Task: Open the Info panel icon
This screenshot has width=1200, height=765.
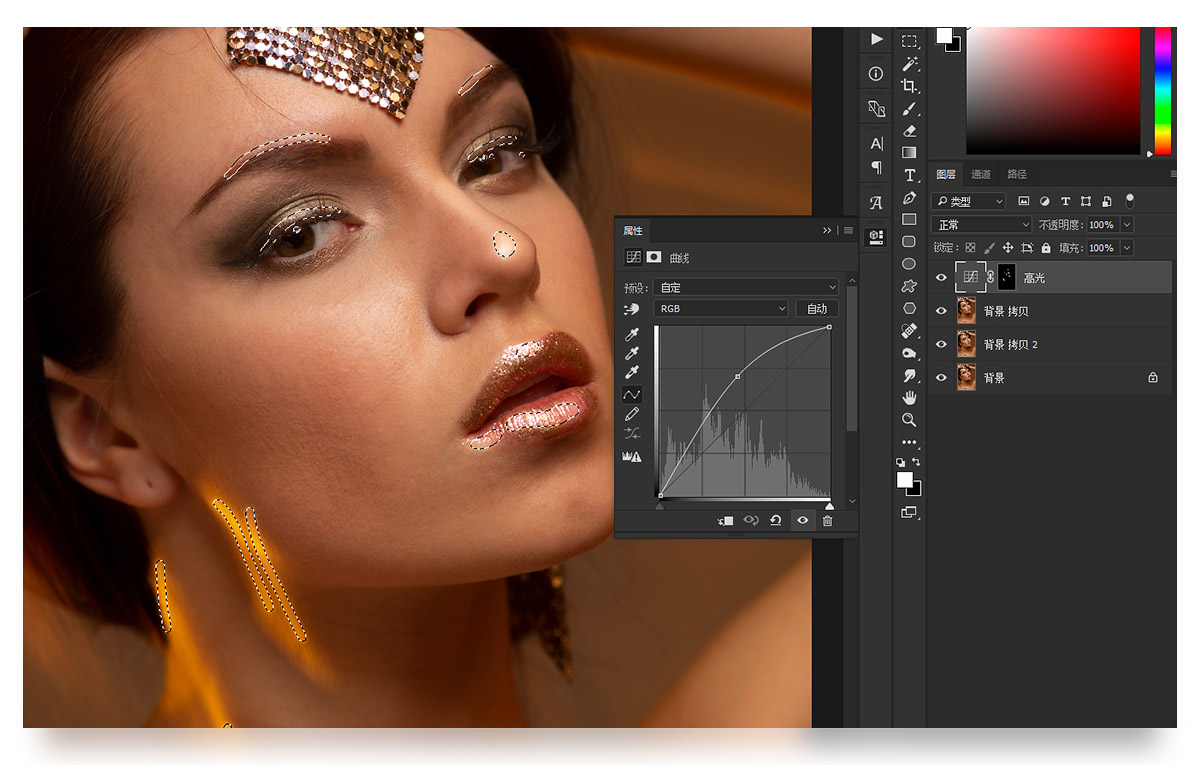Action: [x=877, y=74]
